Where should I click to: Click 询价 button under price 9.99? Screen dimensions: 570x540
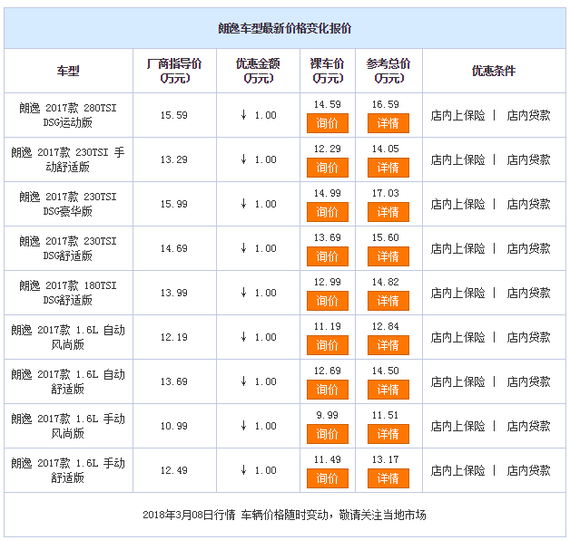pyautogui.click(x=328, y=434)
